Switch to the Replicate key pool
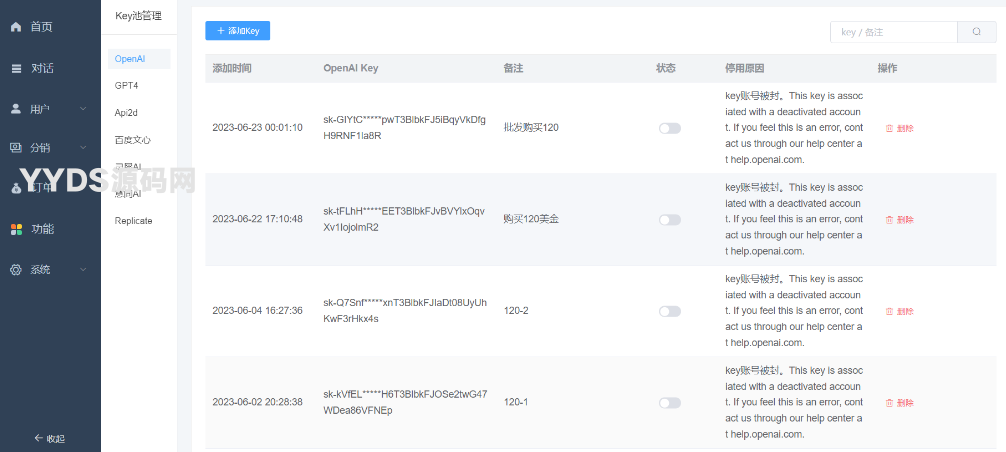Viewport: 1006px width, 452px height. 134,221
